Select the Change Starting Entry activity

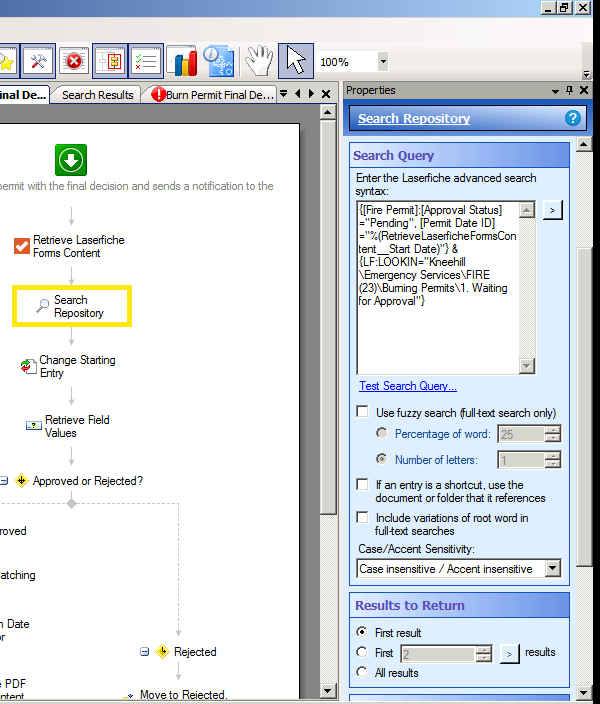pyautogui.click(x=68, y=366)
